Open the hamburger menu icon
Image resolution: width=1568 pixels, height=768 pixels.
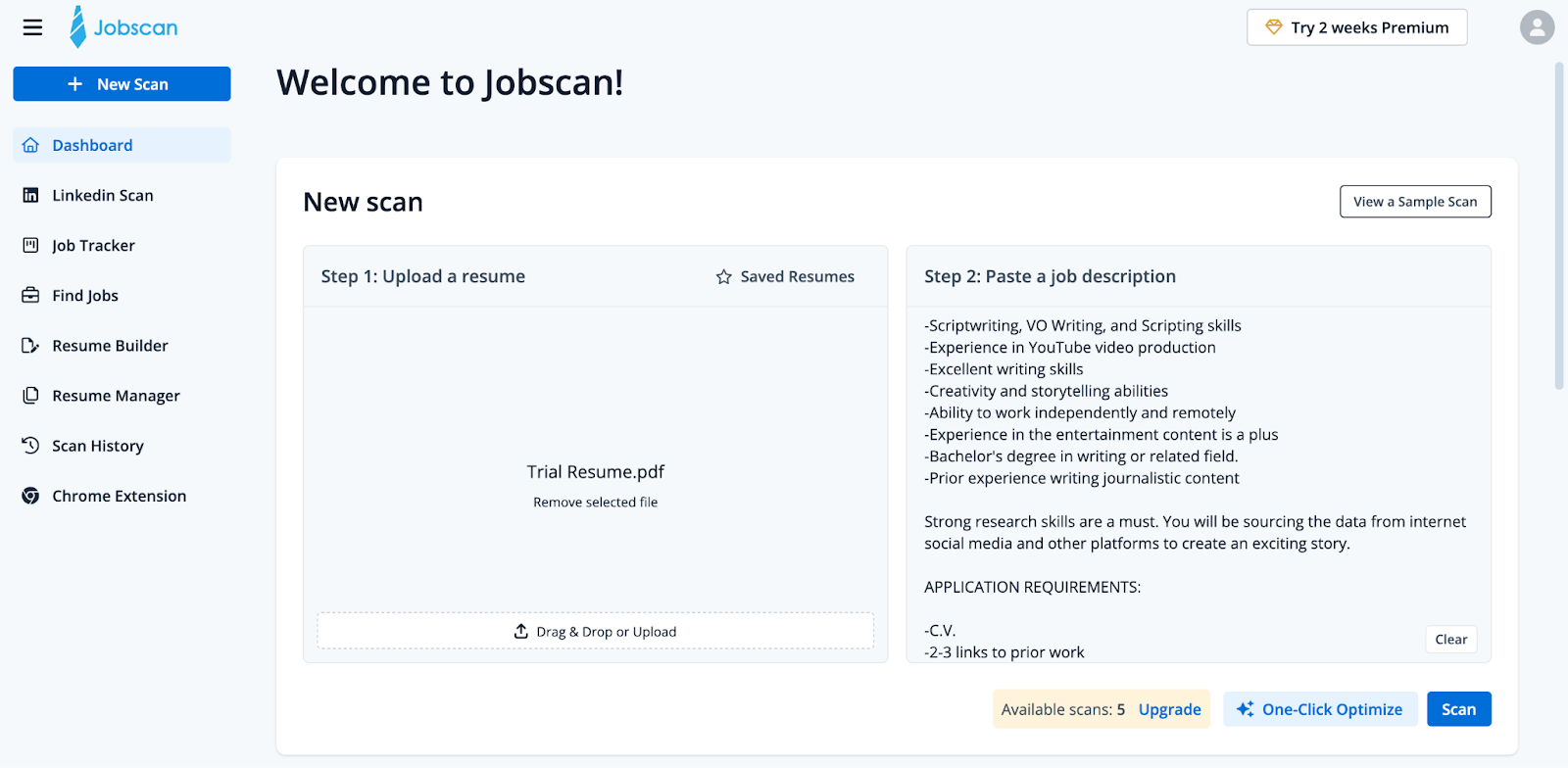point(32,27)
